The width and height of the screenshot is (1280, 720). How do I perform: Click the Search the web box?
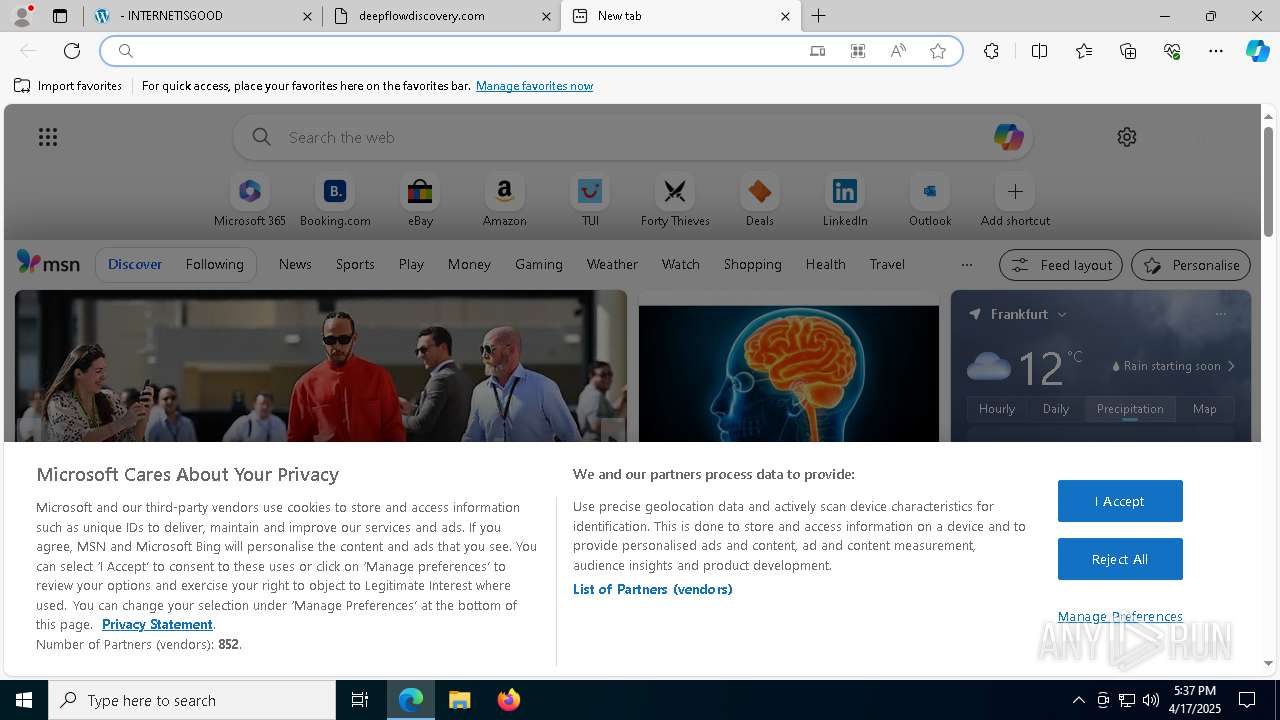click(x=632, y=137)
